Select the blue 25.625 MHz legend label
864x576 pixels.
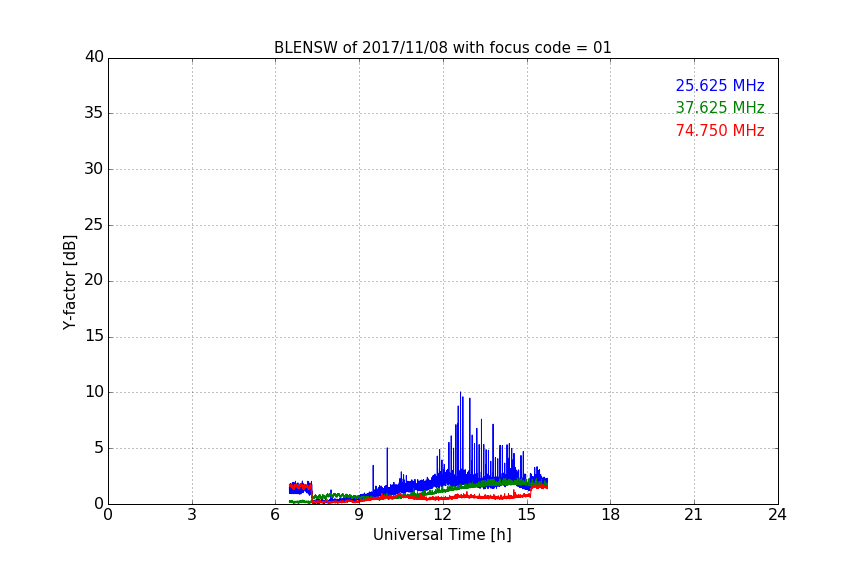point(720,85)
